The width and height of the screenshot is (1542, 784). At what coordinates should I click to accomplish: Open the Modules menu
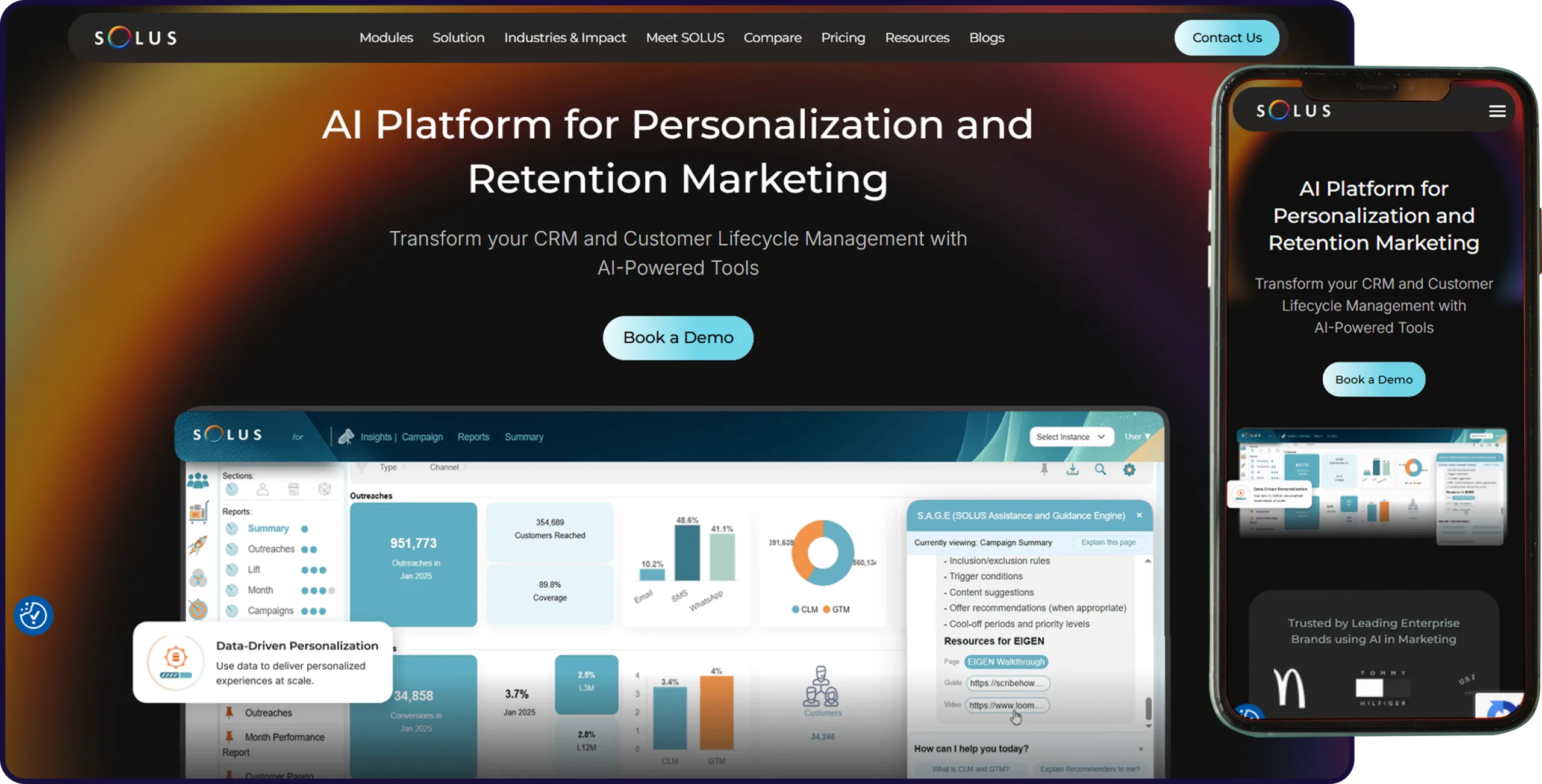pyautogui.click(x=386, y=37)
